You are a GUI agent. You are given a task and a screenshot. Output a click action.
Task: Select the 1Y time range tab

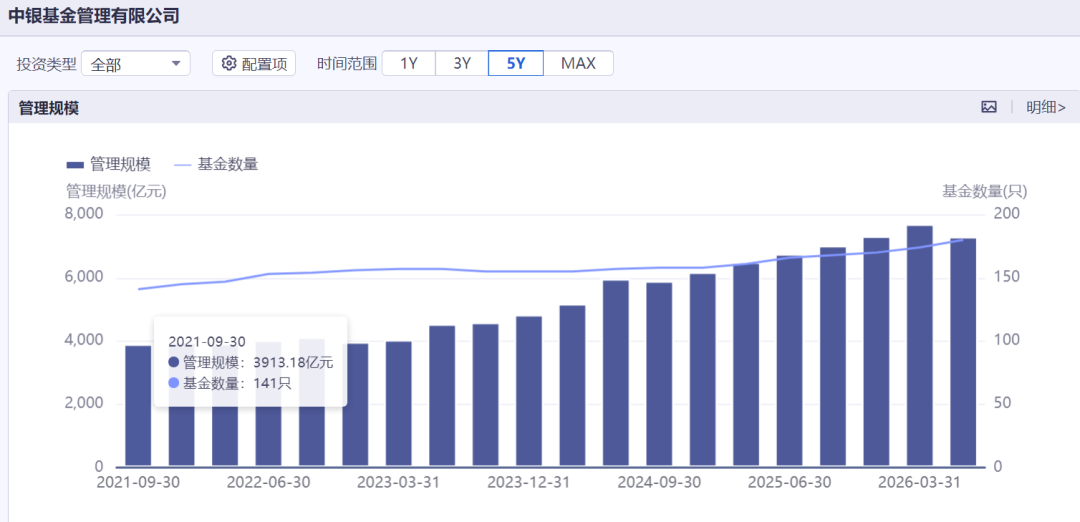(x=409, y=63)
